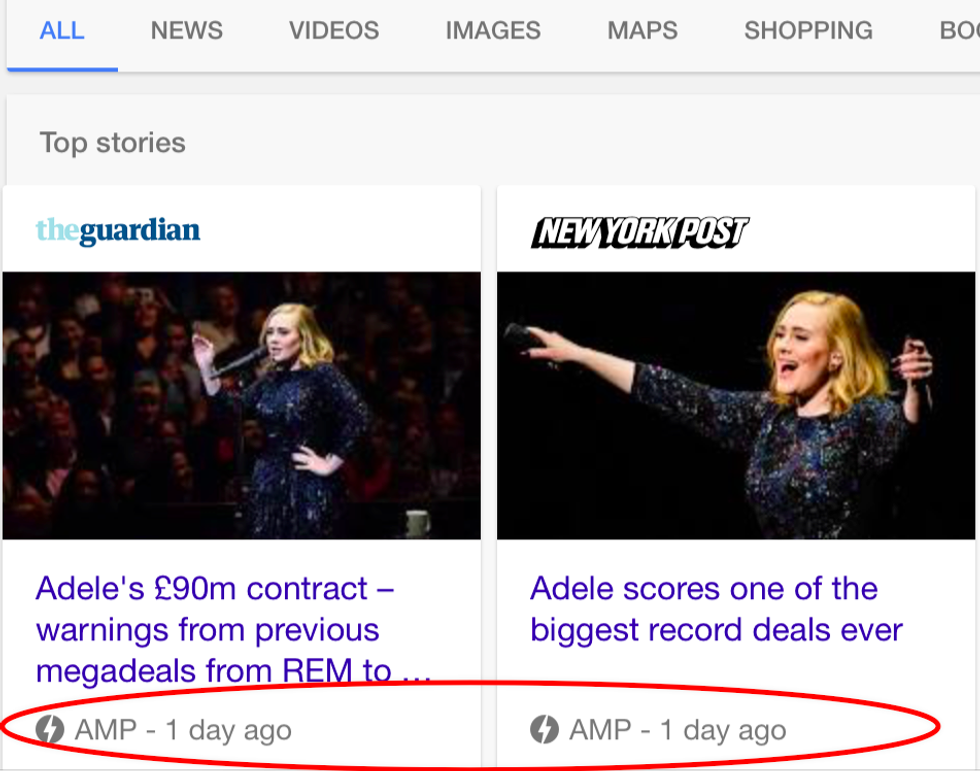Viewport: 980px width, 771px height.
Task: Click the Guardian logo
Action: (x=118, y=231)
